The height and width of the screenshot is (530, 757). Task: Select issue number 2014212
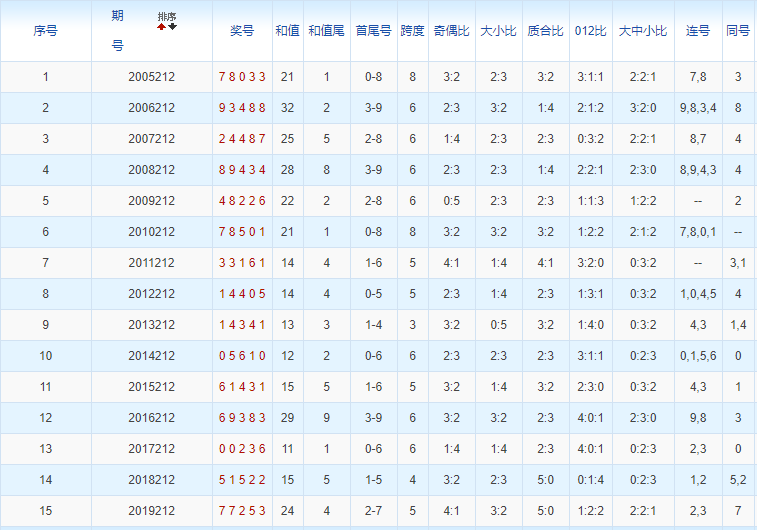[151, 356]
